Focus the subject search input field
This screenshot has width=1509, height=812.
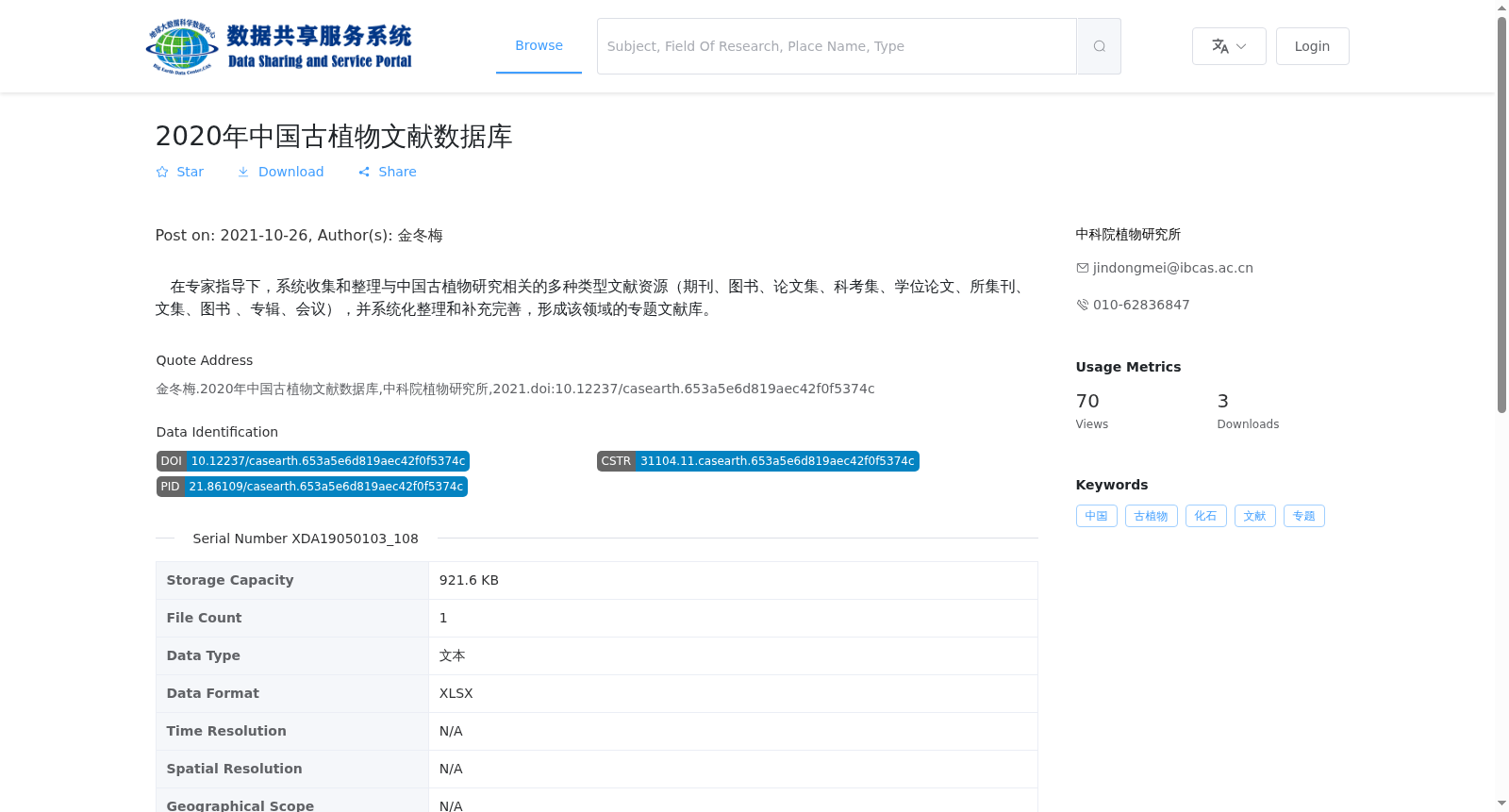coord(837,46)
